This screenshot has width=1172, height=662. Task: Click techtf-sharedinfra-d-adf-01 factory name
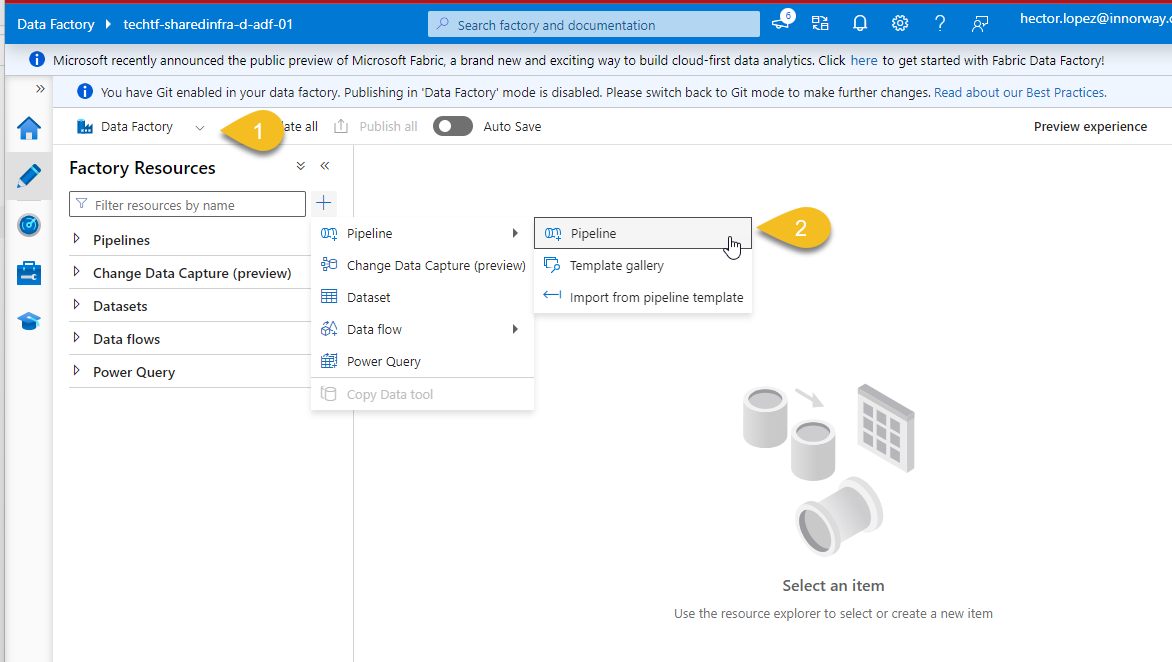click(x=208, y=25)
